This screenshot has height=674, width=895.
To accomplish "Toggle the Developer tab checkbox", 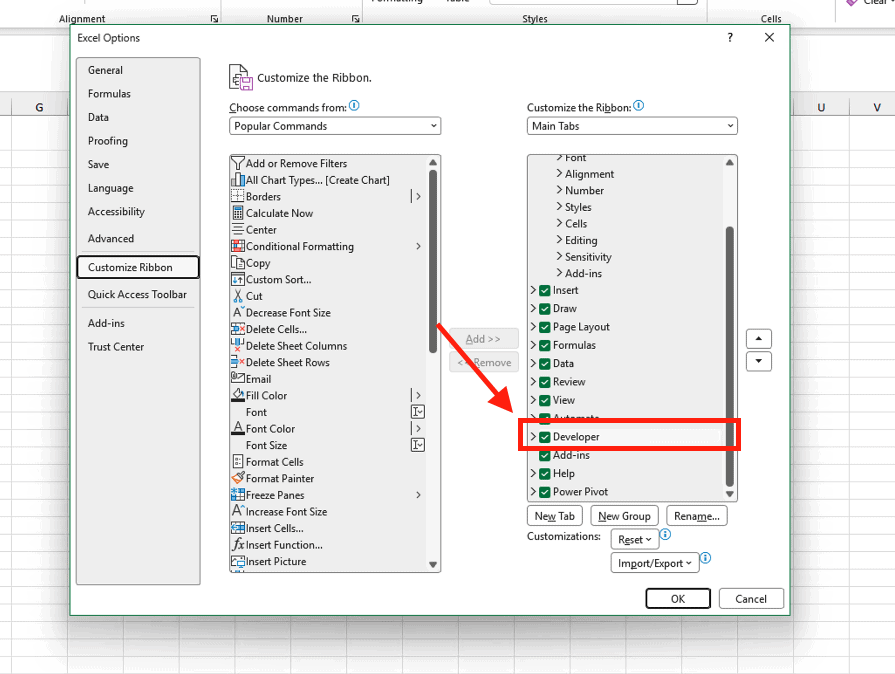I will 545,437.
